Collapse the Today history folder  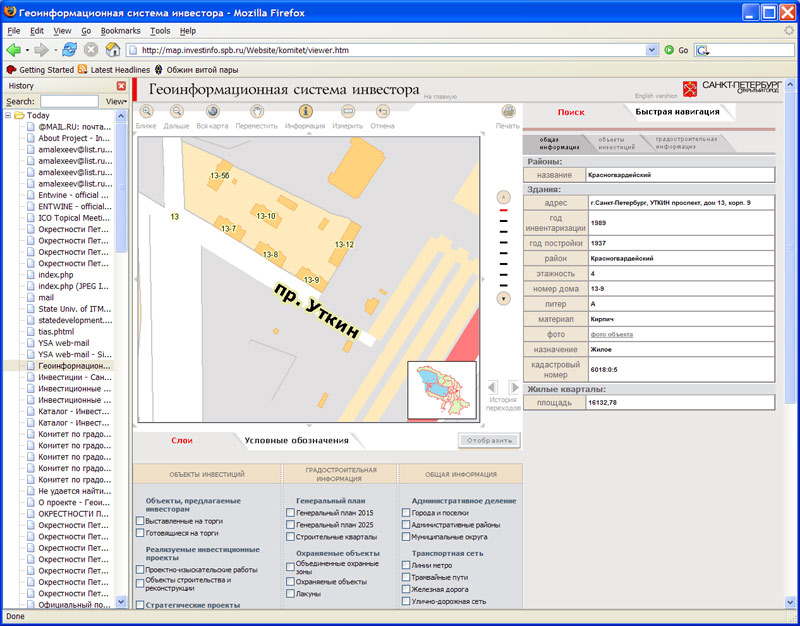pos(8,115)
